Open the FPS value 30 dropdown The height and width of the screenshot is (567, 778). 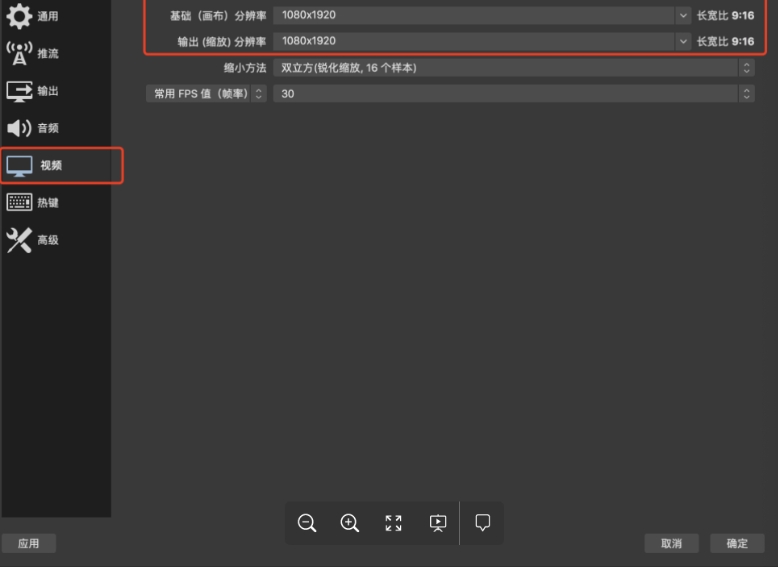click(x=514, y=93)
